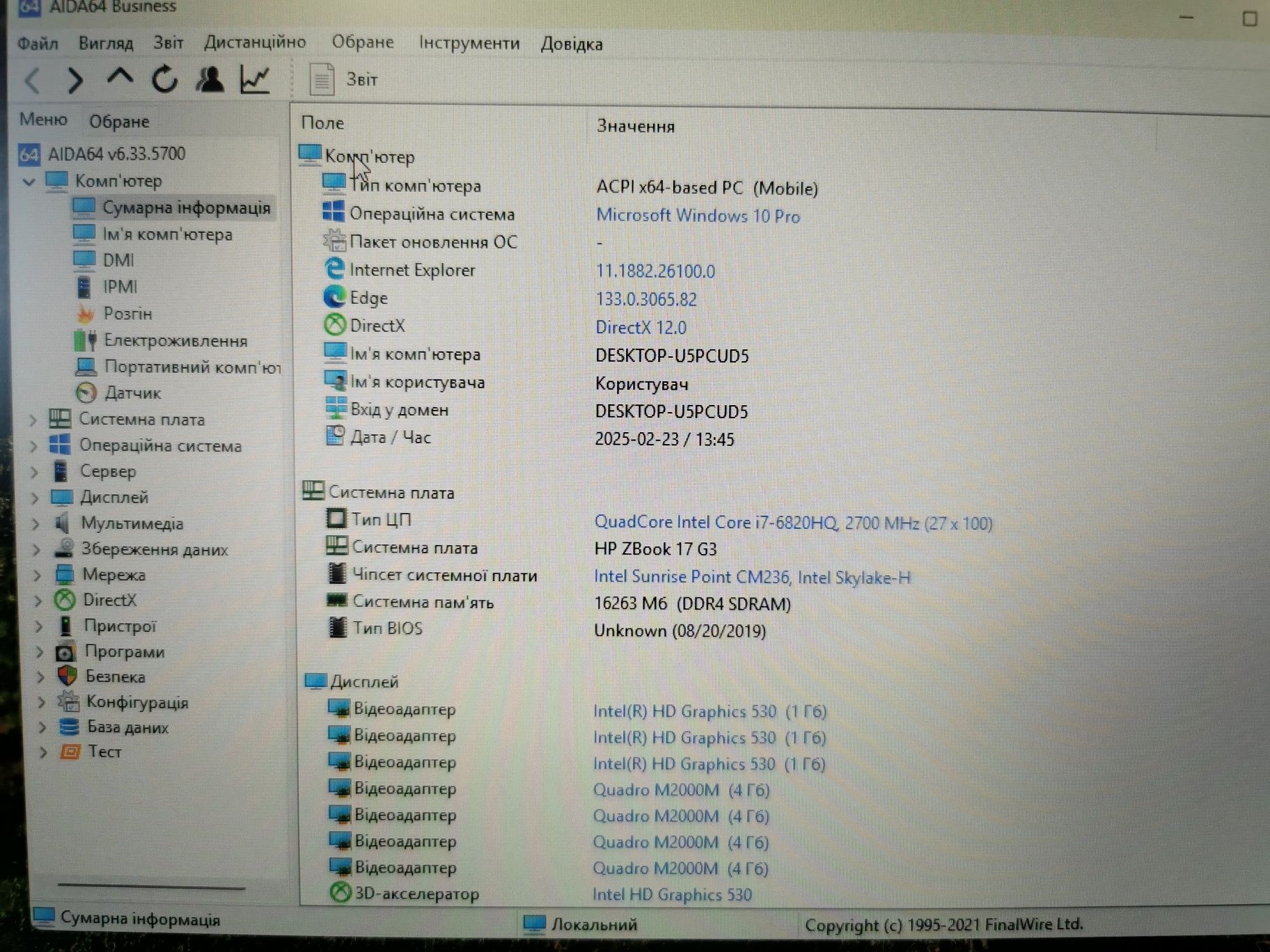This screenshot has width=1270, height=952.
Task: Open the Електроживлення battery icon item
Action: pos(86,340)
